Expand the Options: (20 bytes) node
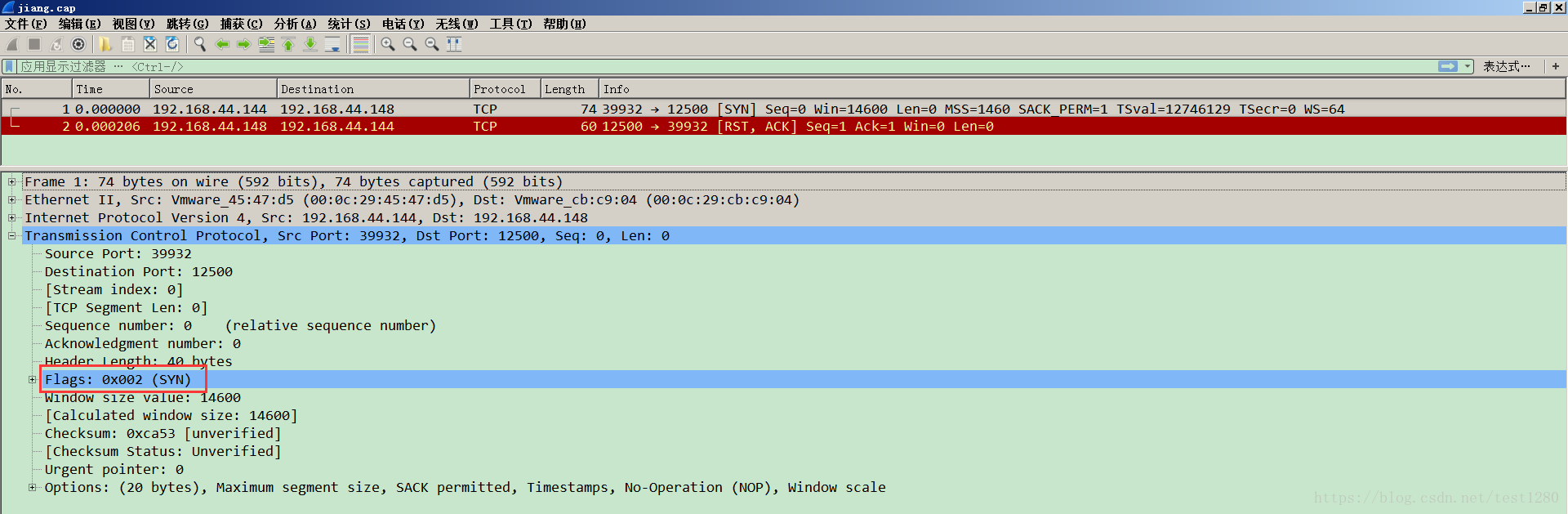The image size is (1568, 514). (33, 487)
